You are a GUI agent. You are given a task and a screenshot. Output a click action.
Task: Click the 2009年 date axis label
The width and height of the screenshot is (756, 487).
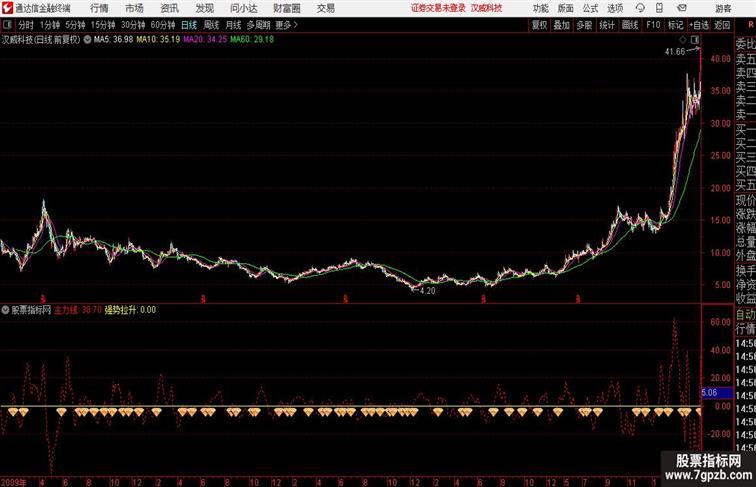(x=14, y=482)
